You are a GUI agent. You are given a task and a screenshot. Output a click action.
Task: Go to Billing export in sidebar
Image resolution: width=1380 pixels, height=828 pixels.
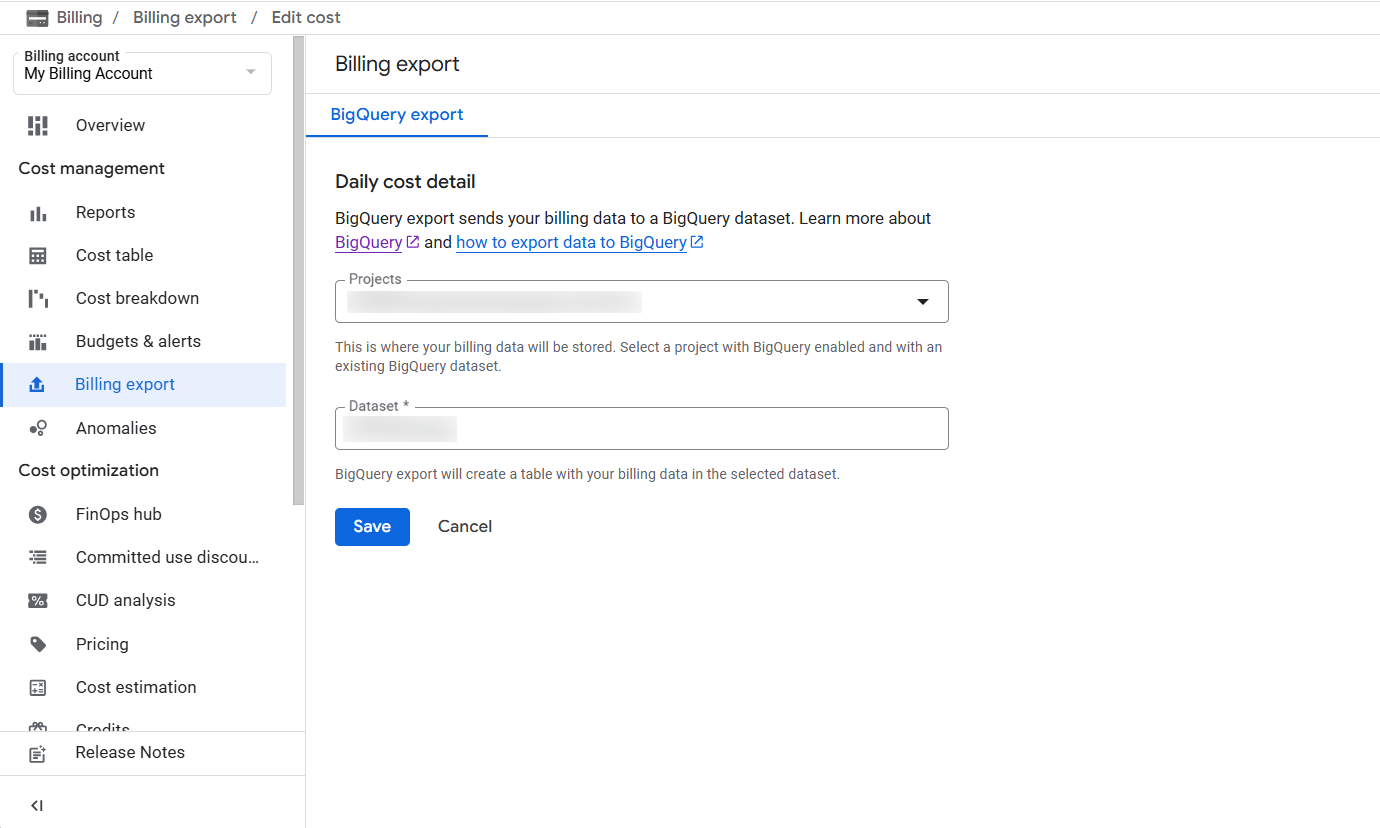125,385
